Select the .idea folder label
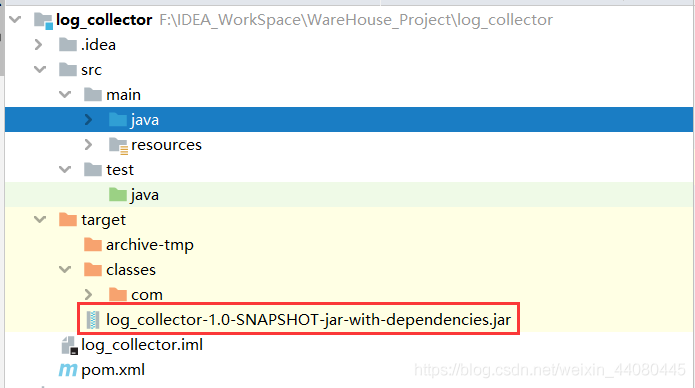The height and width of the screenshot is (388, 695). 98,45
